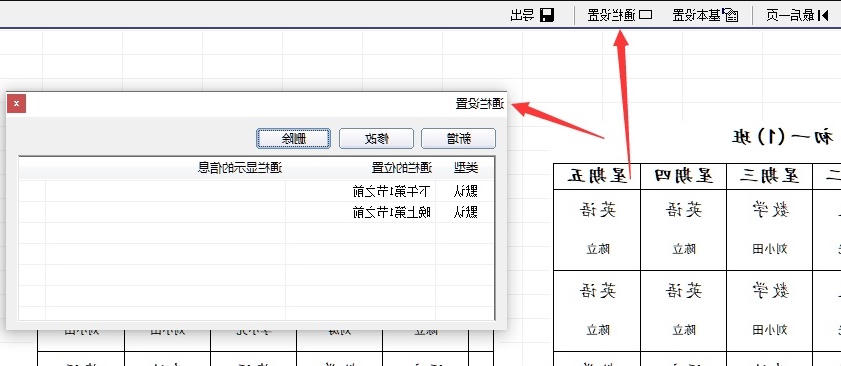Select the 下午第1节之前 row entry

click(x=392, y=191)
